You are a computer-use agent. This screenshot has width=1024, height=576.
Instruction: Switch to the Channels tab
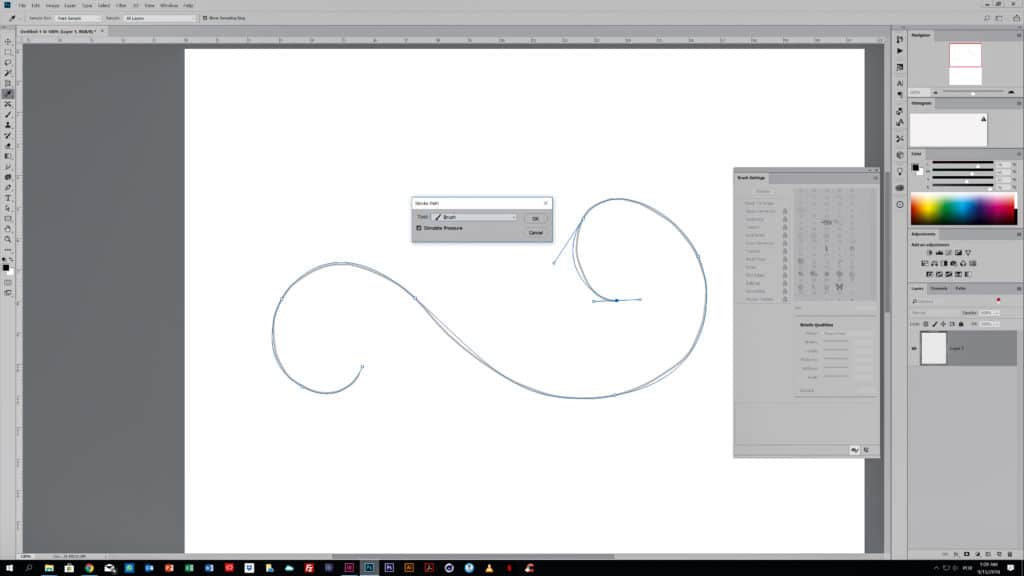tap(941, 289)
